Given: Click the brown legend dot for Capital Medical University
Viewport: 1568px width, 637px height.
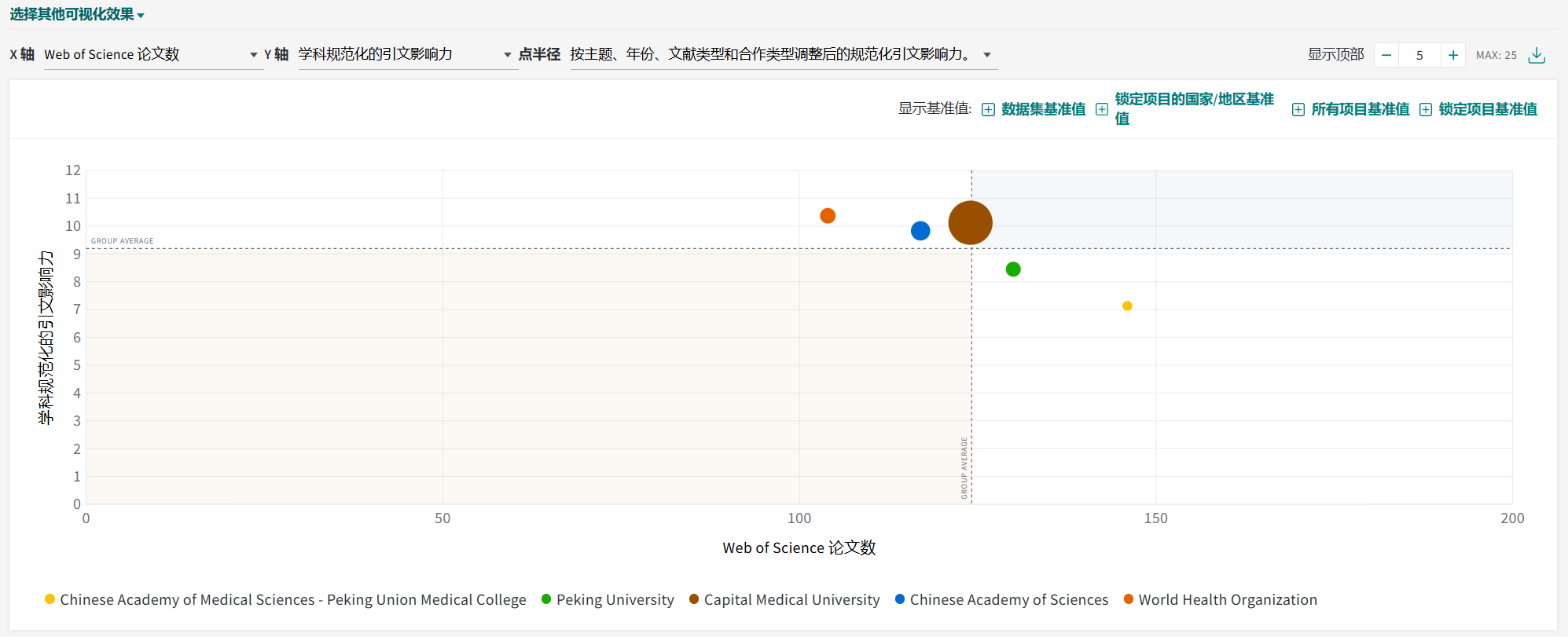Looking at the screenshot, I should [694, 599].
